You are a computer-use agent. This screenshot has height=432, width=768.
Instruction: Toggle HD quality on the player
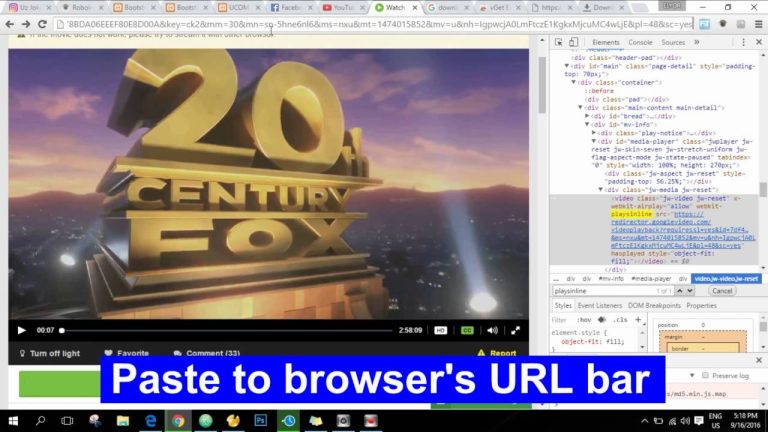(x=441, y=330)
